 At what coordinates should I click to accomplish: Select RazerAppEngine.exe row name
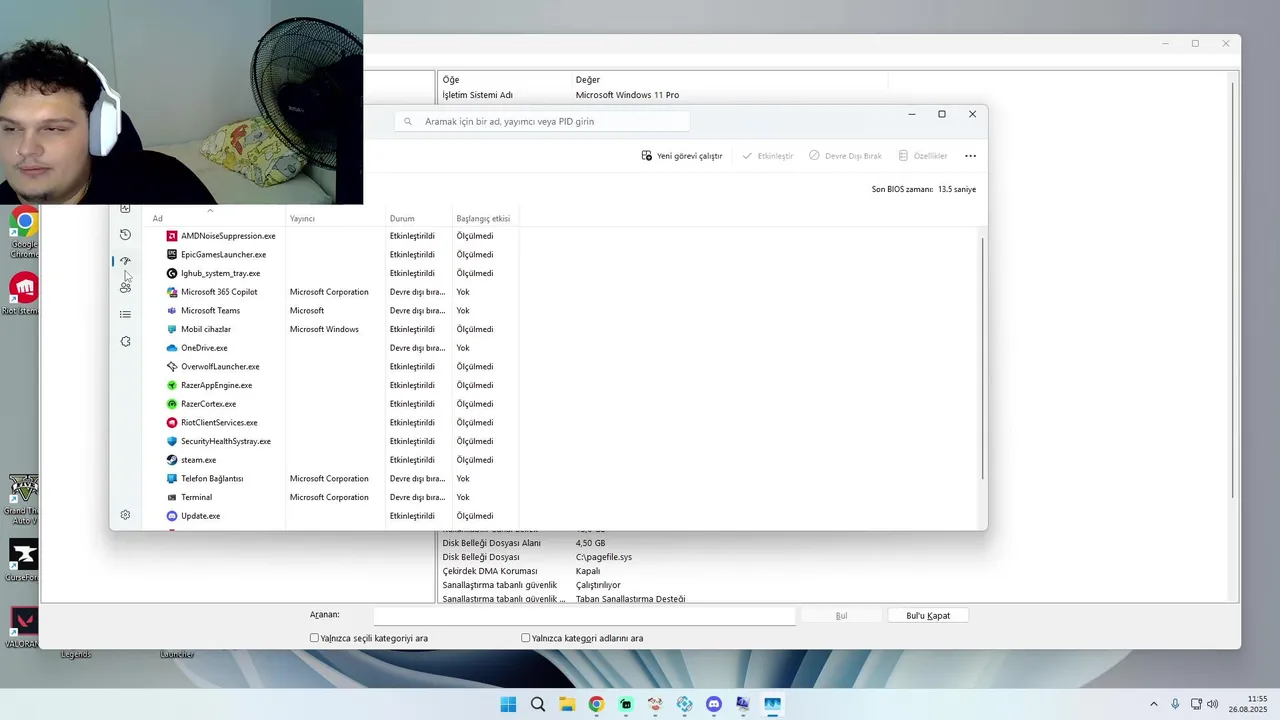coord(216,385)
